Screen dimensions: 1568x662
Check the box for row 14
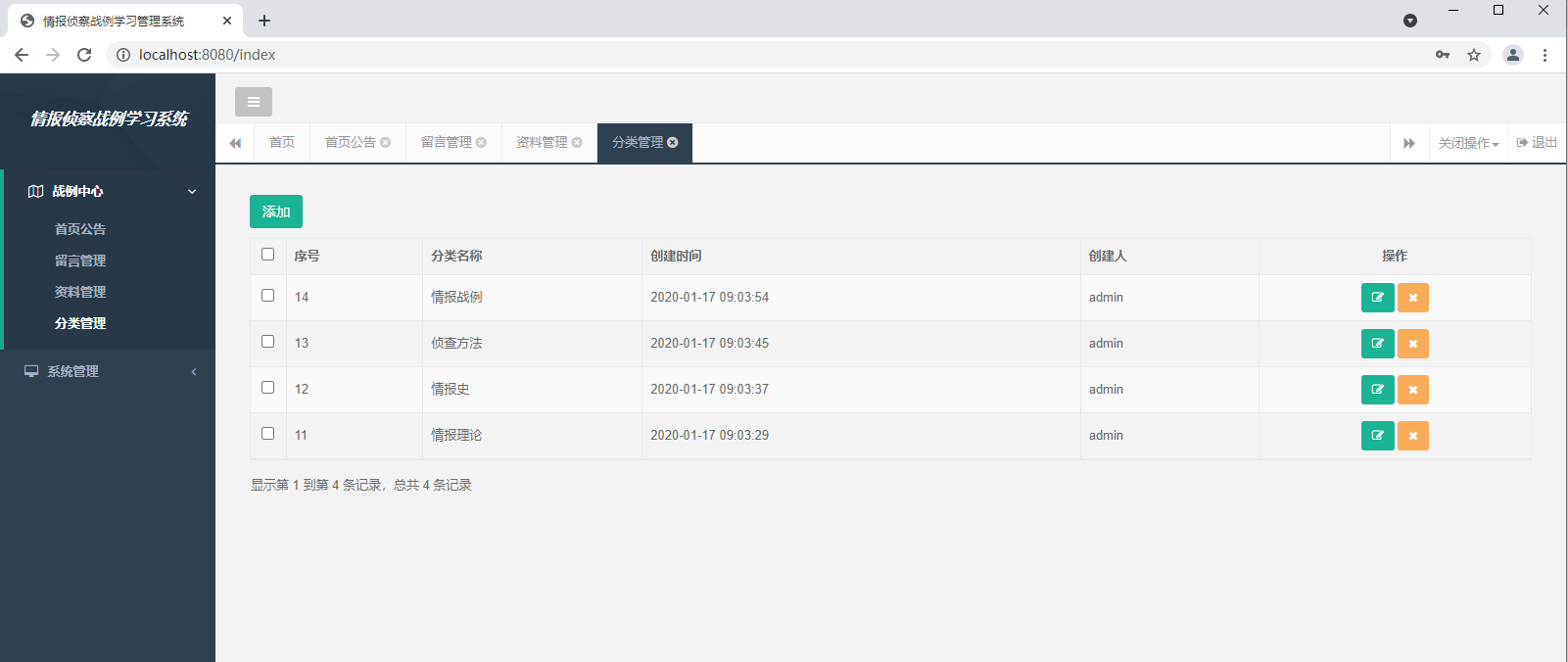pos(267,296)
